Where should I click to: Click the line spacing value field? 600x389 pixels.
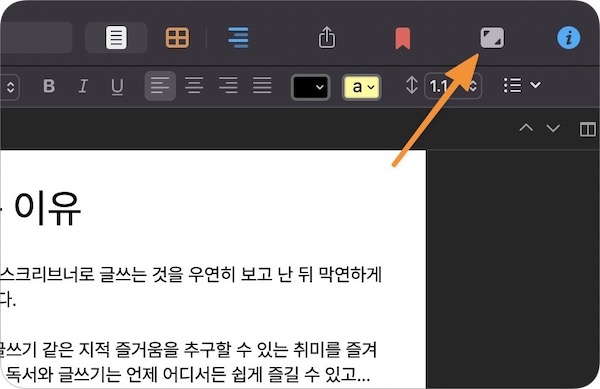[x=453, y=86]
